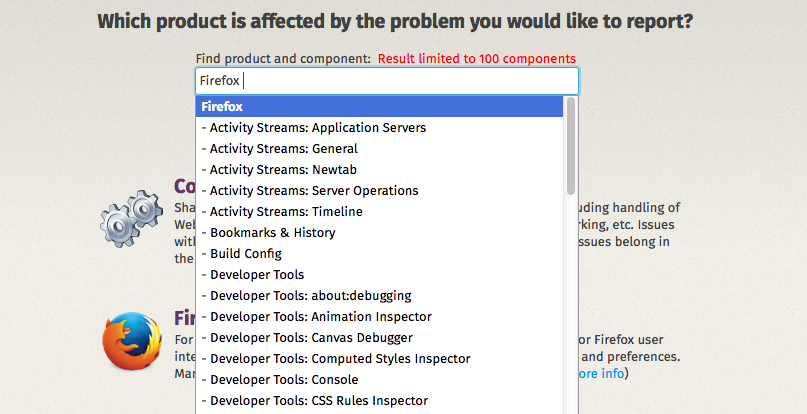Select the Build Config option
Image resolution: width=807 pixels, height=414 pixels.
click(379, 254)
